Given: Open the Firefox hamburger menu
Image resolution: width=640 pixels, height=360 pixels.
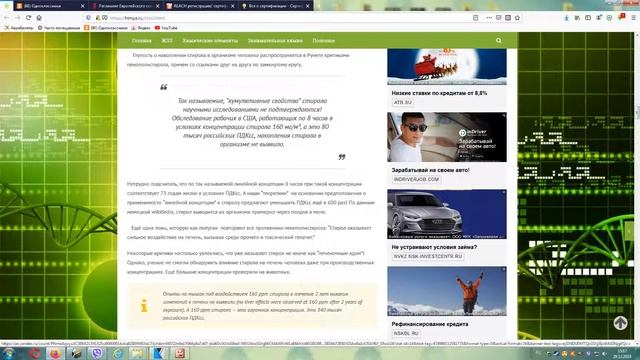Looking at the screenshot, I should click(x=633, y=18).
